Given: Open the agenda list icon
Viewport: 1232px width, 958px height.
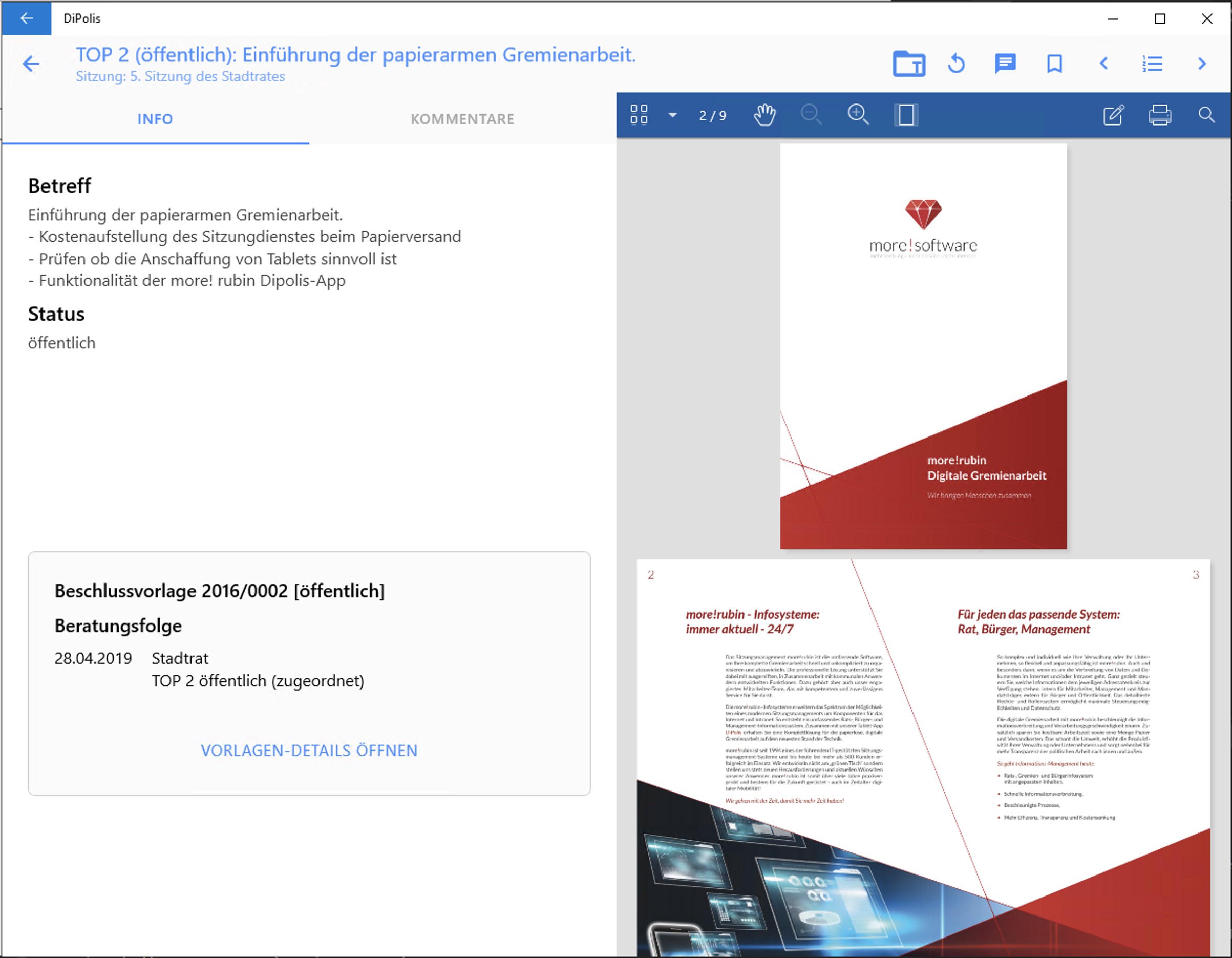Looking at the screenshot, I should coord(1152,64).
